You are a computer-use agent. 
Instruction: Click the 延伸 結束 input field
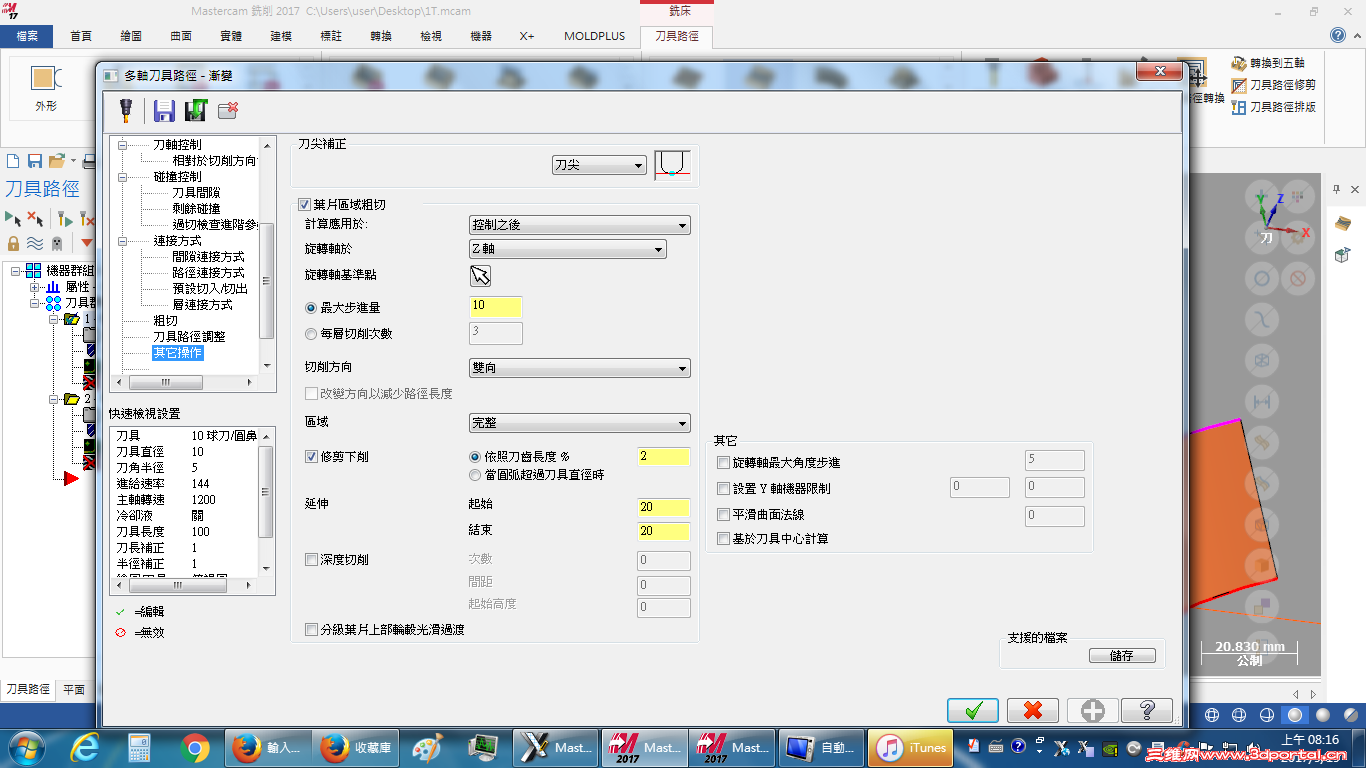(664, 531)
